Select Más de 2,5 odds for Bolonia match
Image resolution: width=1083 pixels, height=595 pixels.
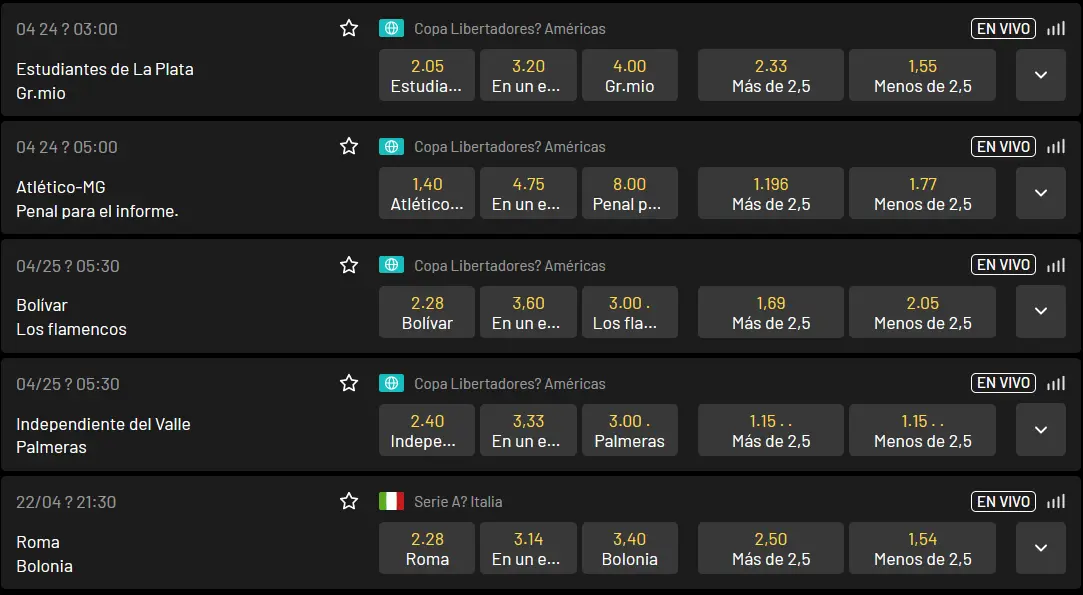[770, 548]
